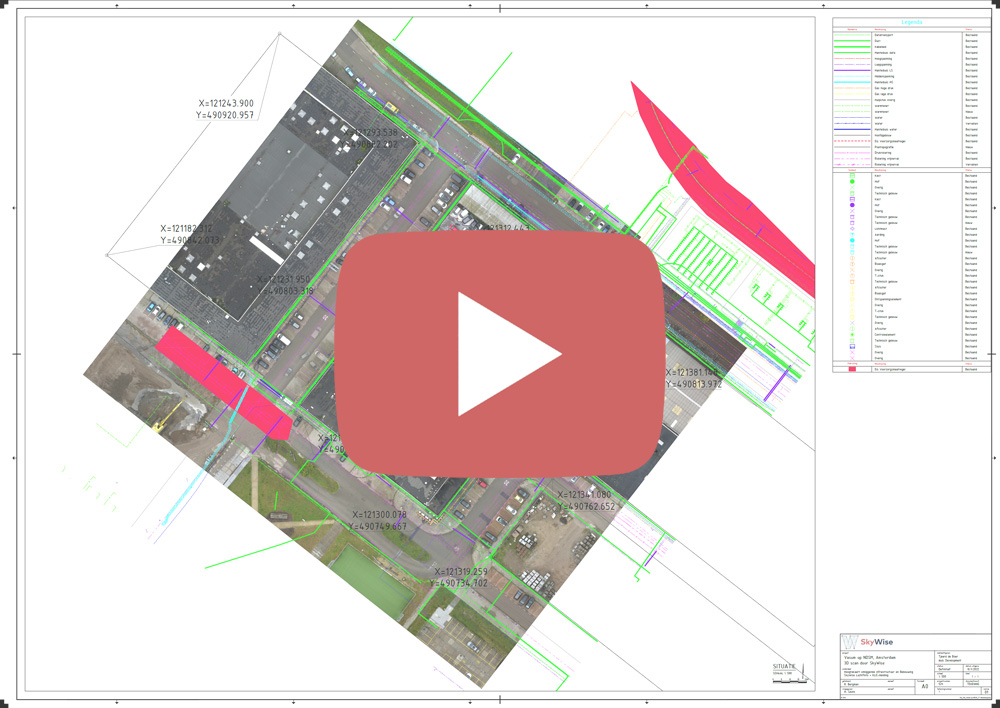Click coordinate label X=121300.078
This screenshot has height=708, width=1000.
379,520
